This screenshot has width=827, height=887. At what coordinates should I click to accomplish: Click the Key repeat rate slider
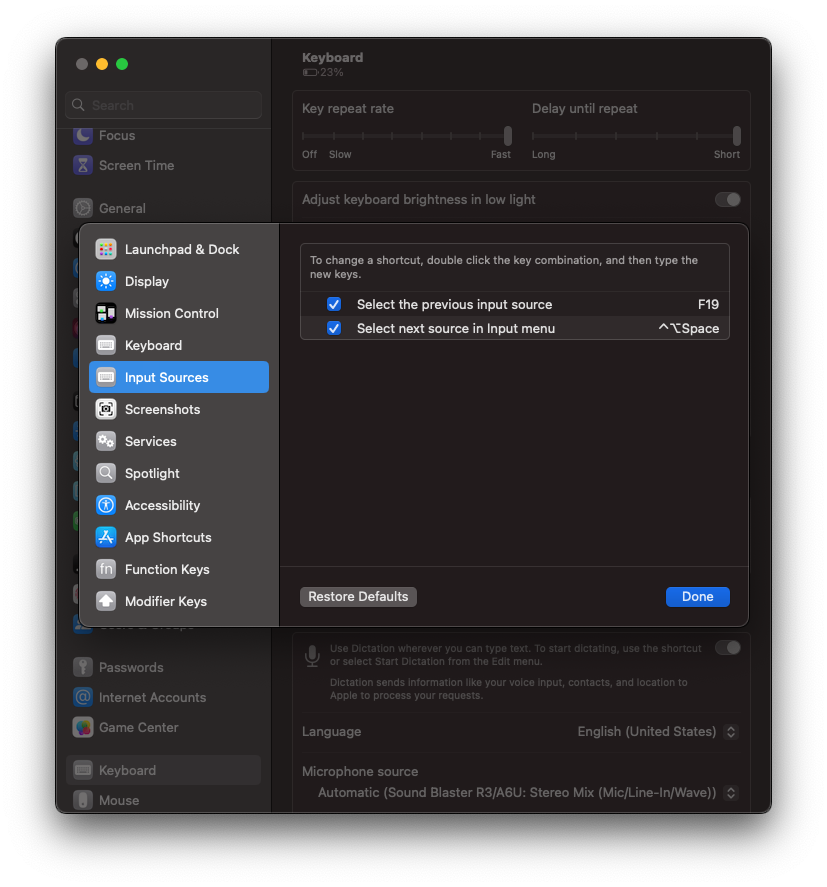pyautogui.click(x=407, y=136)
